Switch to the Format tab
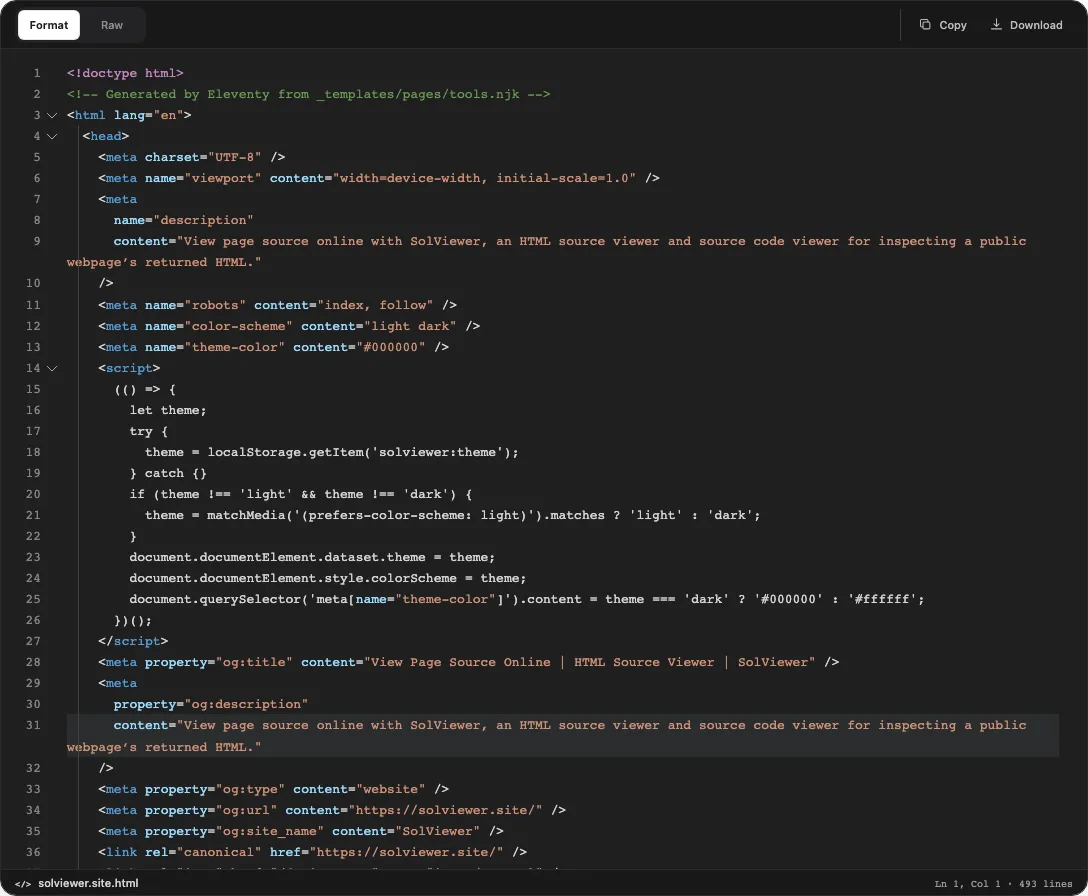The image size is (1088, 896). coord(49,25)
